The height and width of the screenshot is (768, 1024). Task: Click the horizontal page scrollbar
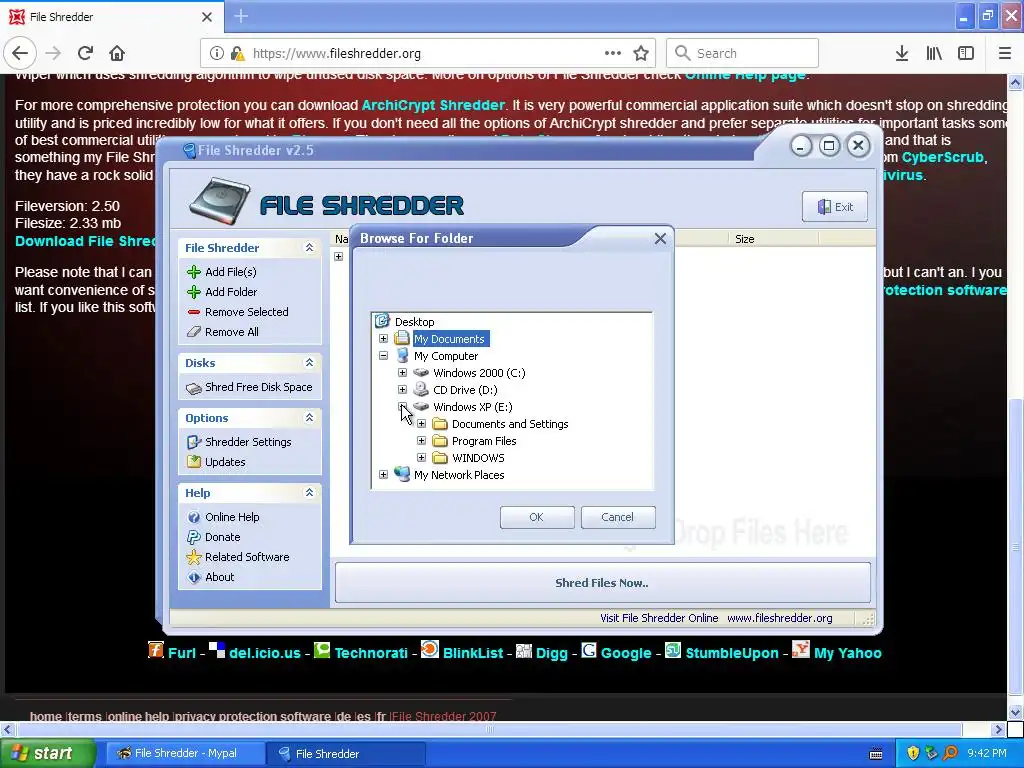click(488, 729)
